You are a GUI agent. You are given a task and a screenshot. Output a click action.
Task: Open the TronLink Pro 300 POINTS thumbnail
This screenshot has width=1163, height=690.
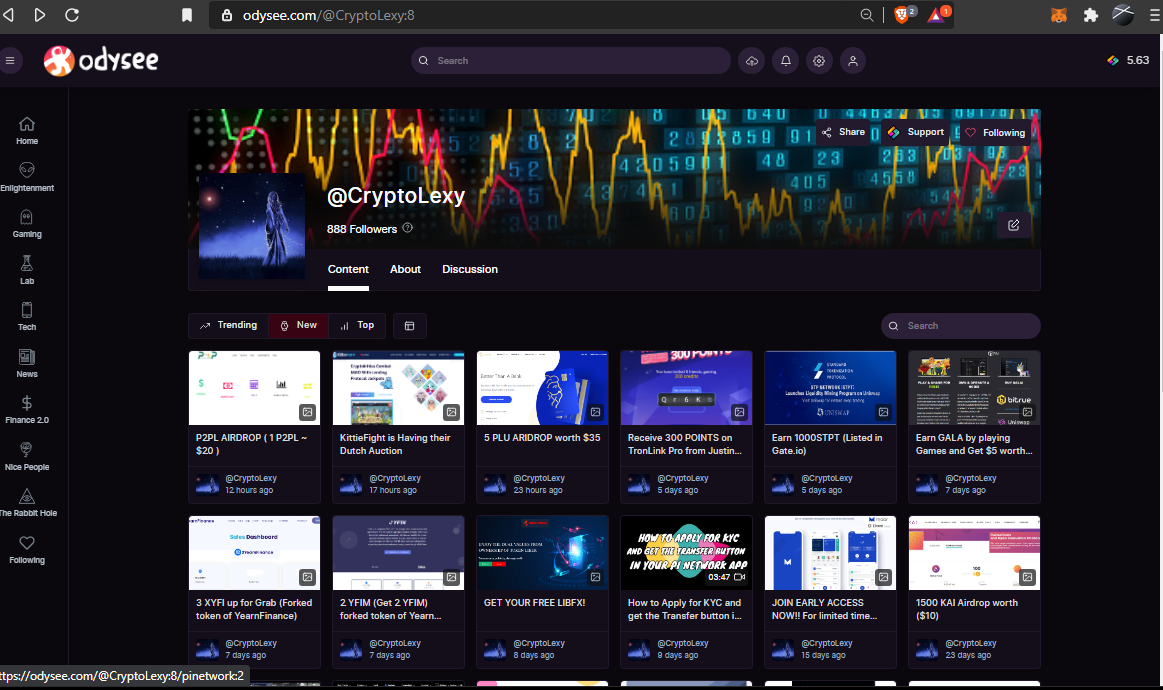click(686, 388)
